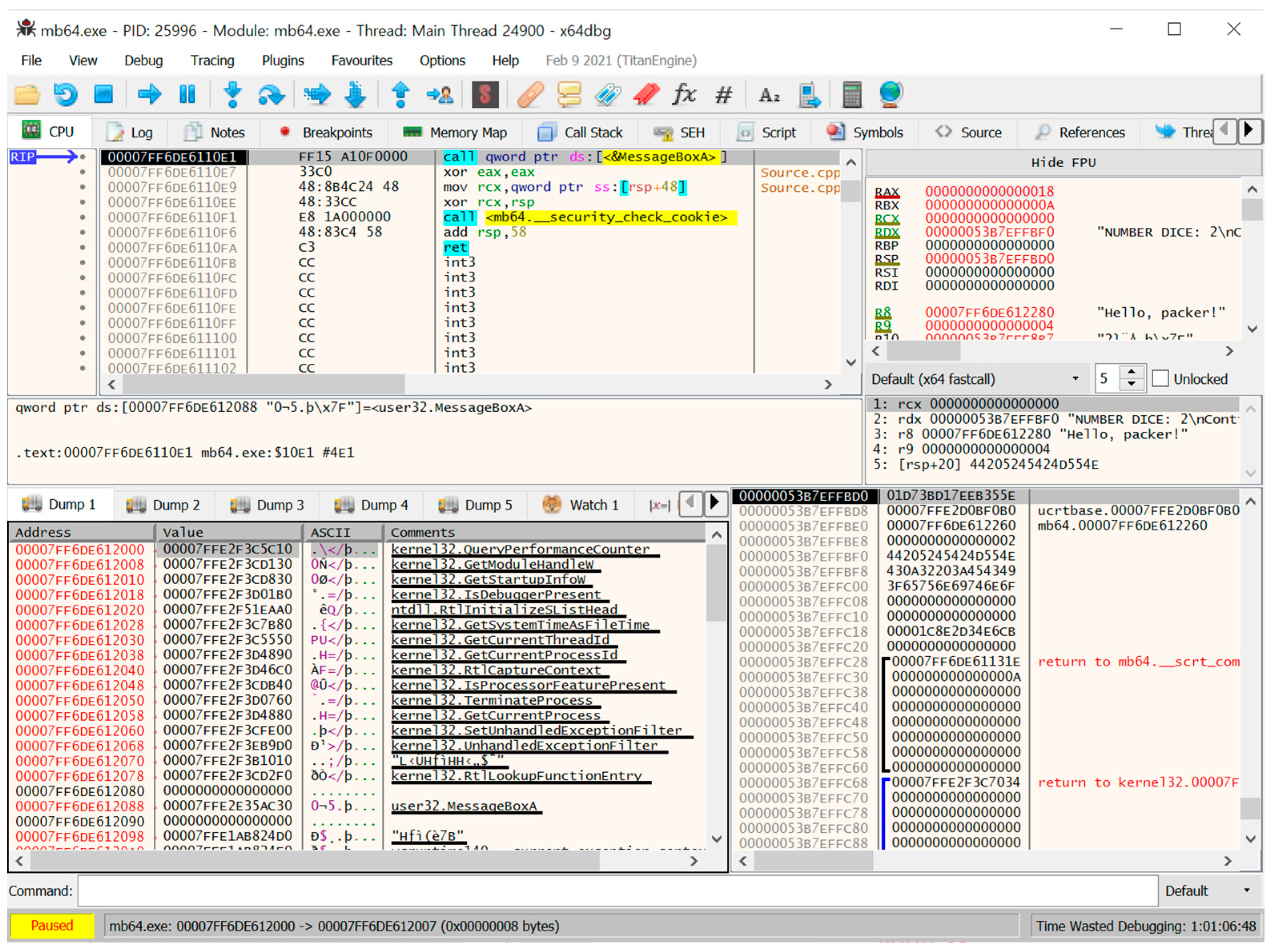Switch to the Memory Map tab
Image resolution: width=1271 pixels, height=952 pixels.
(455, 133)
